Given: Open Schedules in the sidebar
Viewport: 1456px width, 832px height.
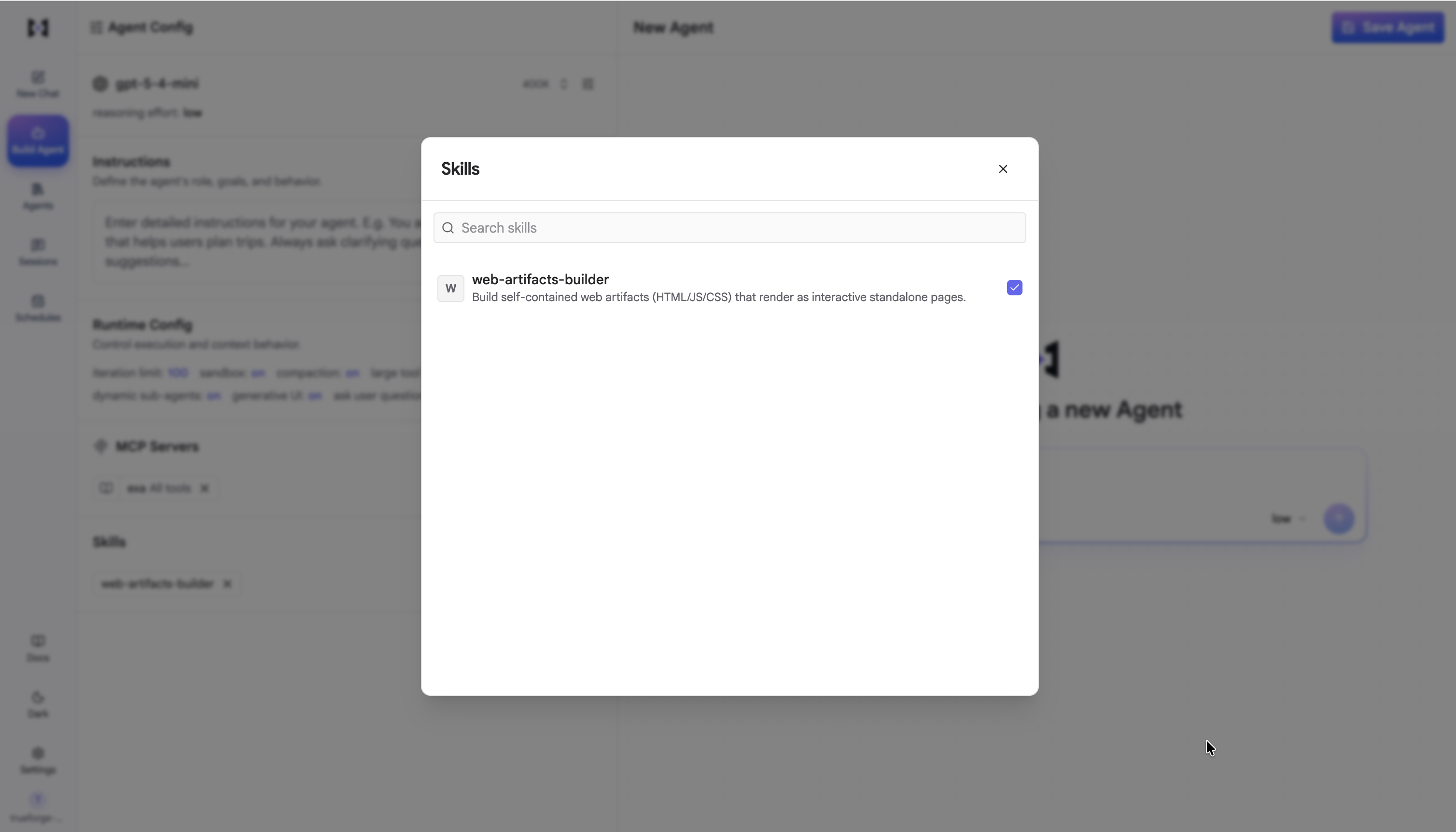Looking at the screenshot, I should pyautogui.click(x=38, y=308).
